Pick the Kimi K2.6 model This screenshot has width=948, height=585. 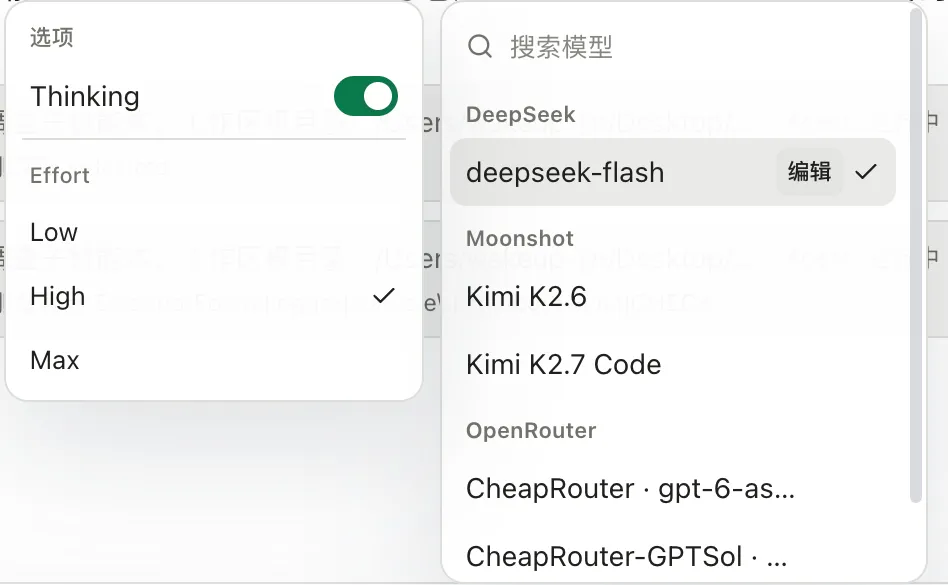pos(672,297)
